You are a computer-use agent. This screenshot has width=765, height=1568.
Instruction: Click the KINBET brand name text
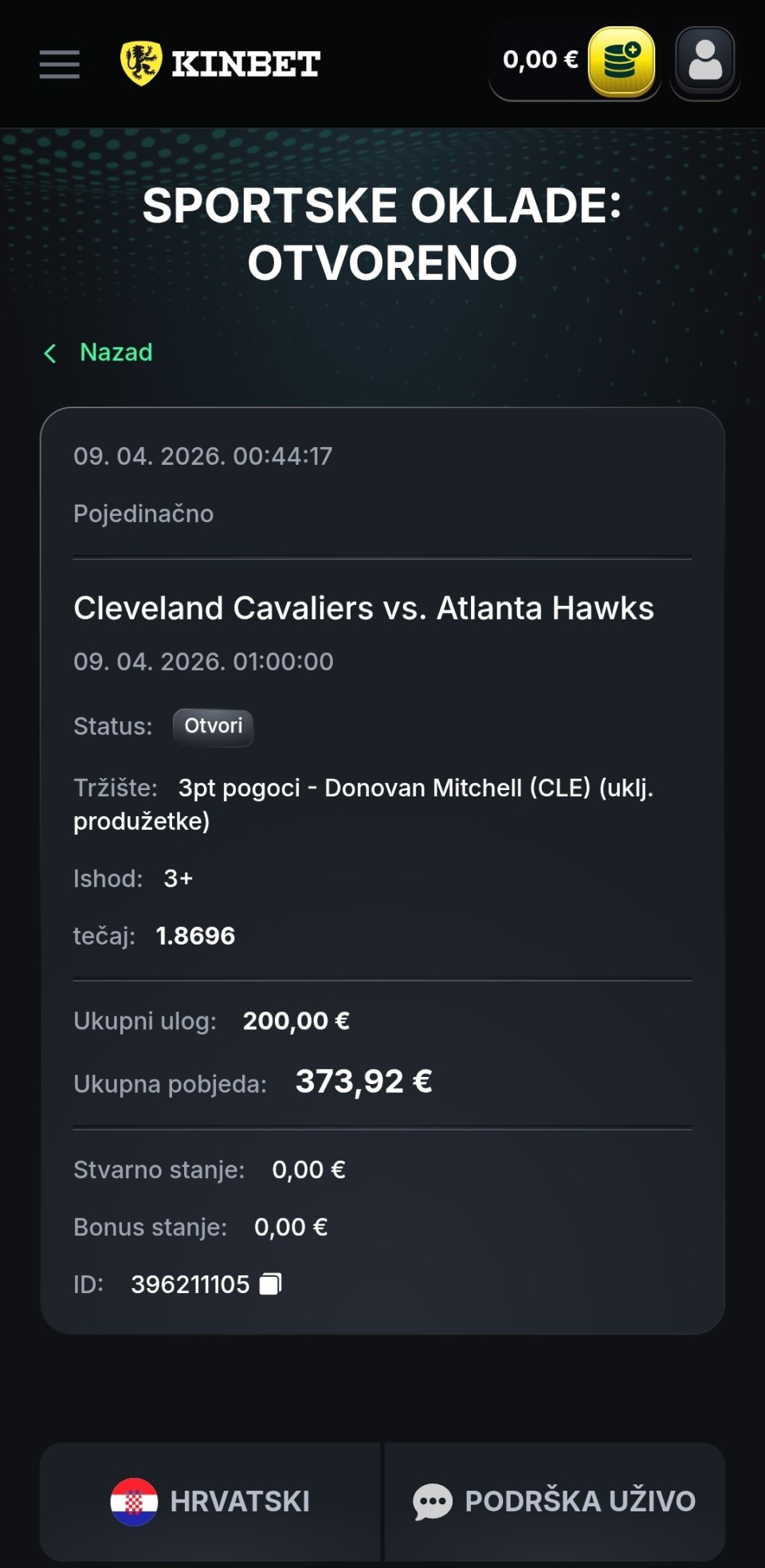[246, 64]
